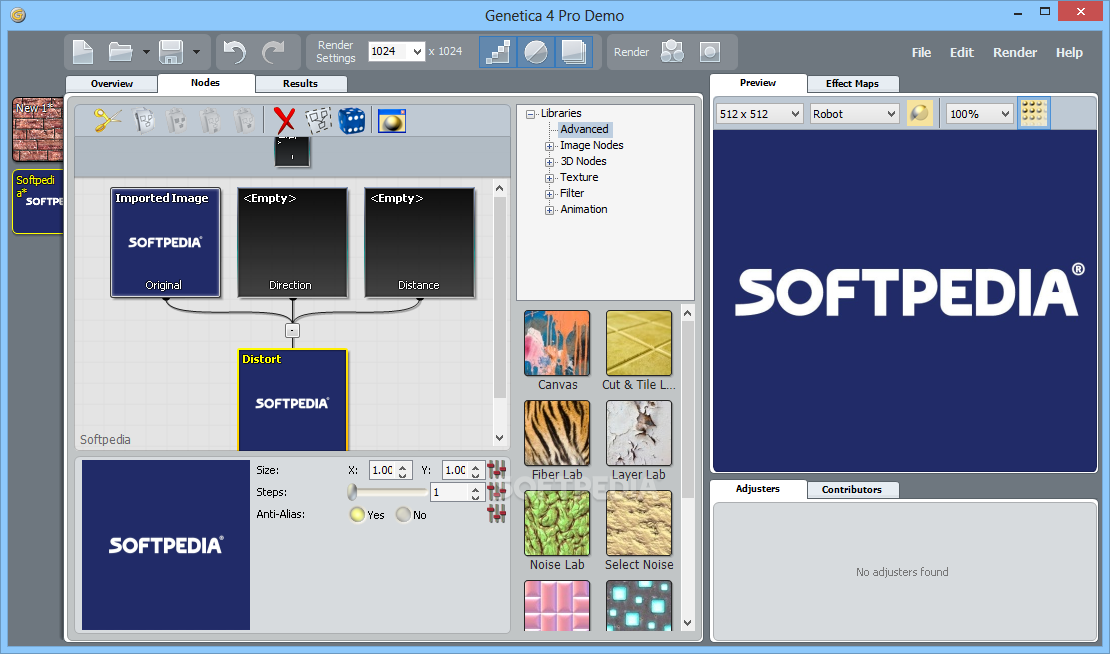Click the Anti-Alias pin sliders icon
The width and height of the screenshot is (1110, 654).
coord(496,514)
